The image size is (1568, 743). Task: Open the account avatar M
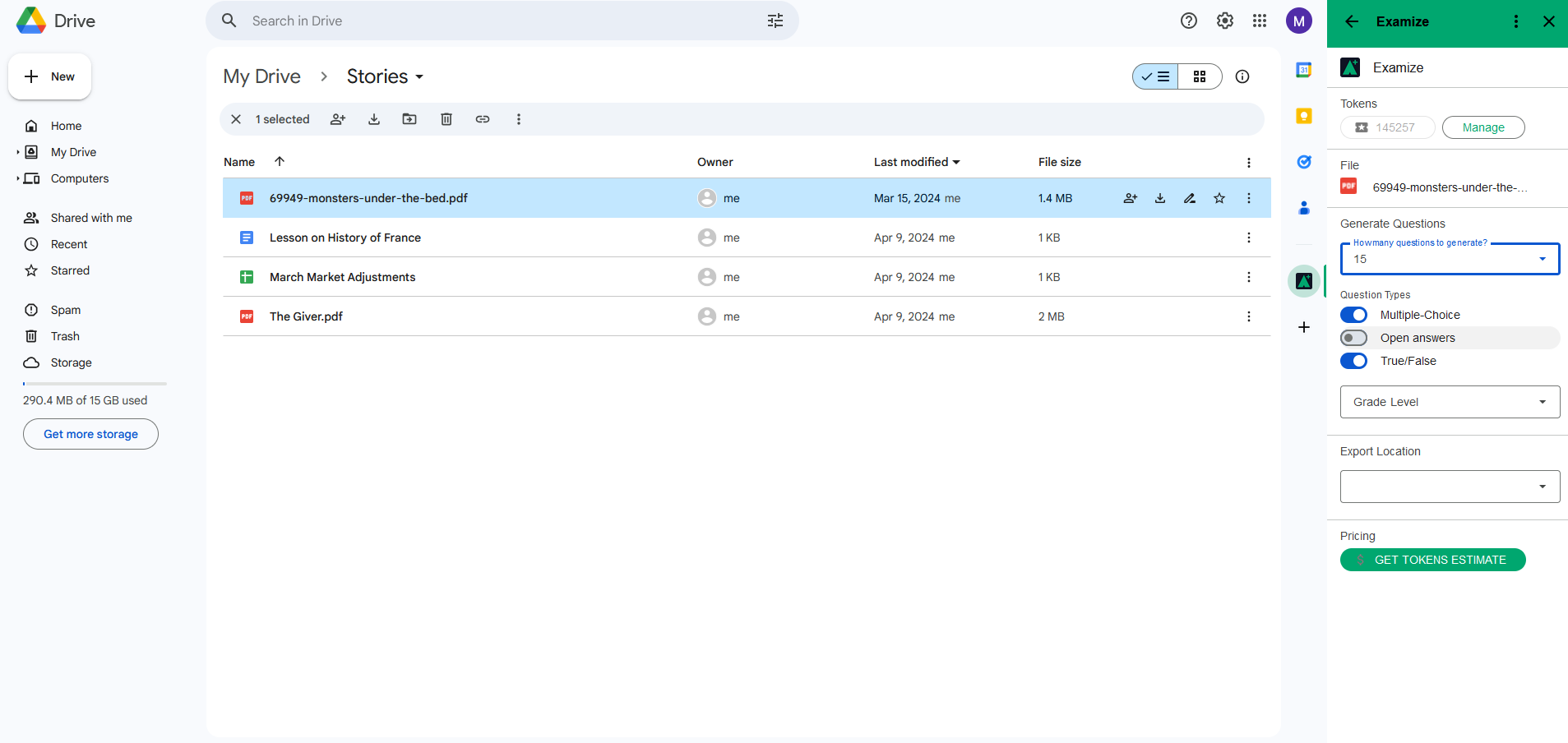point(1299,21)
